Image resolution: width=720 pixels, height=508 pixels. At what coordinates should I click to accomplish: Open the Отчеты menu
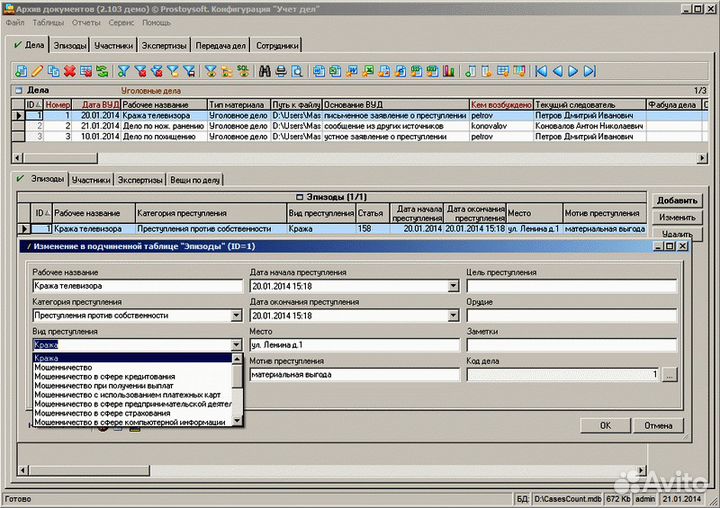[86, 22]
